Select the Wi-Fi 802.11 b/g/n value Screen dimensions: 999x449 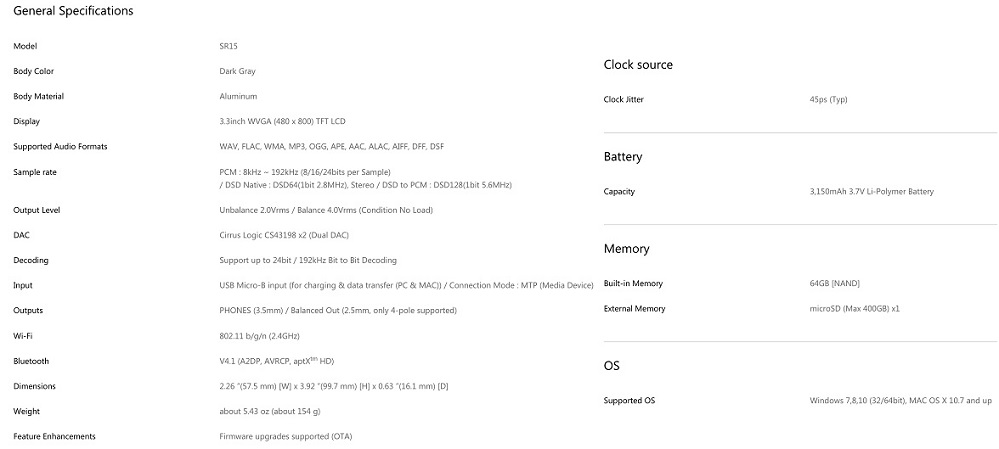pos(259,336)
